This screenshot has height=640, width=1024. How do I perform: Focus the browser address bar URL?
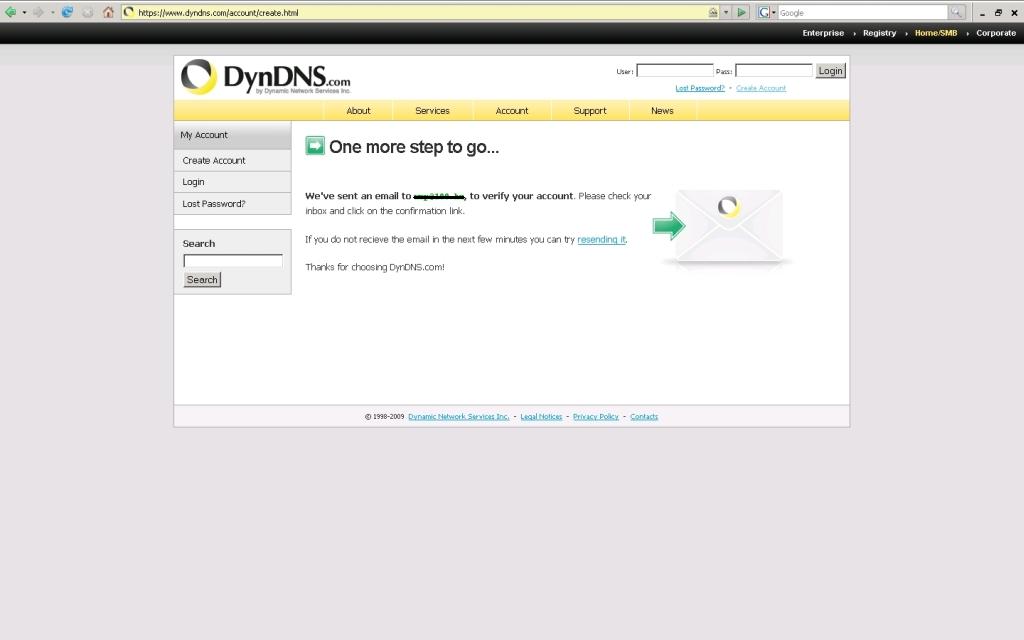tap(418, 12)
